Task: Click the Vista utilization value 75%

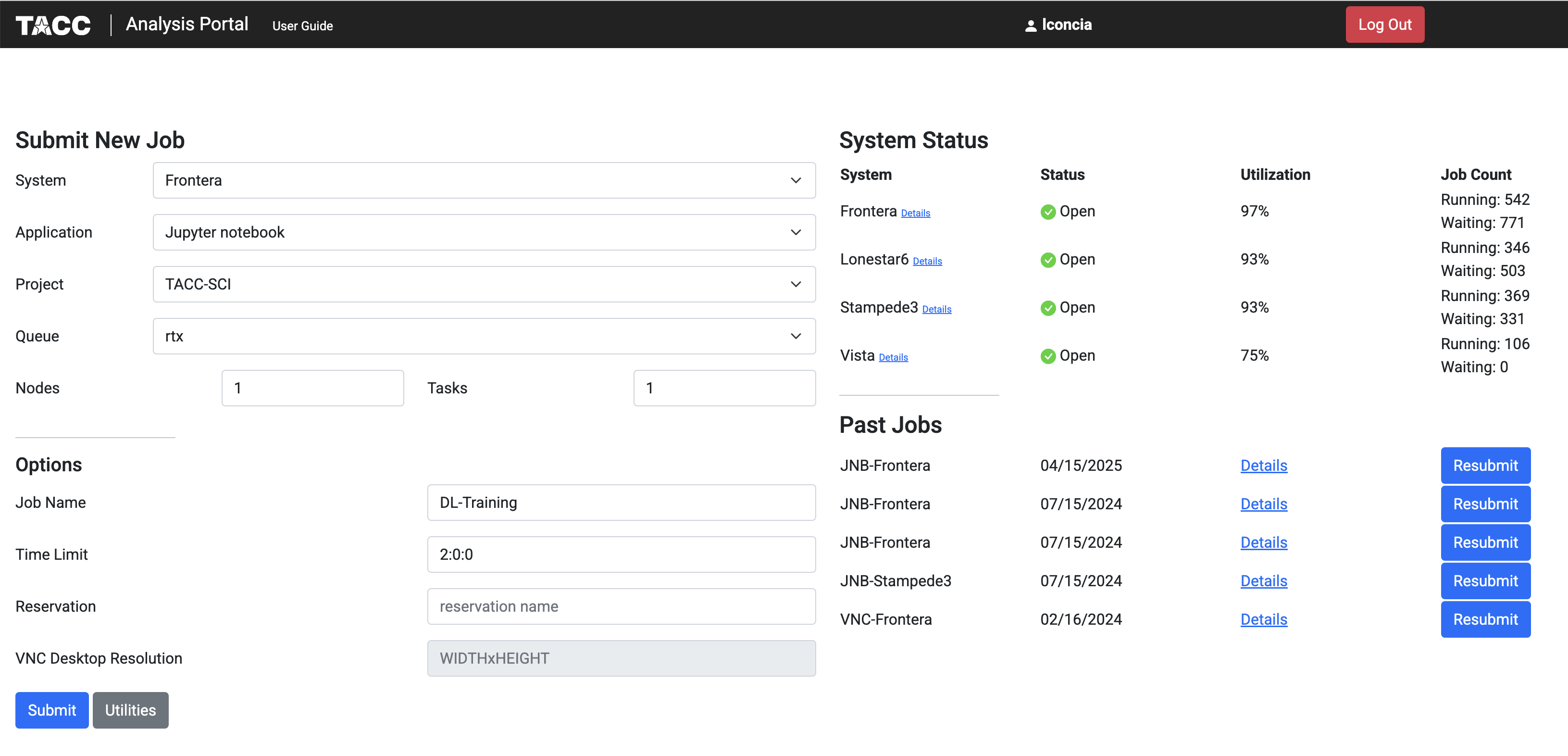Action: click(1255, 356)
